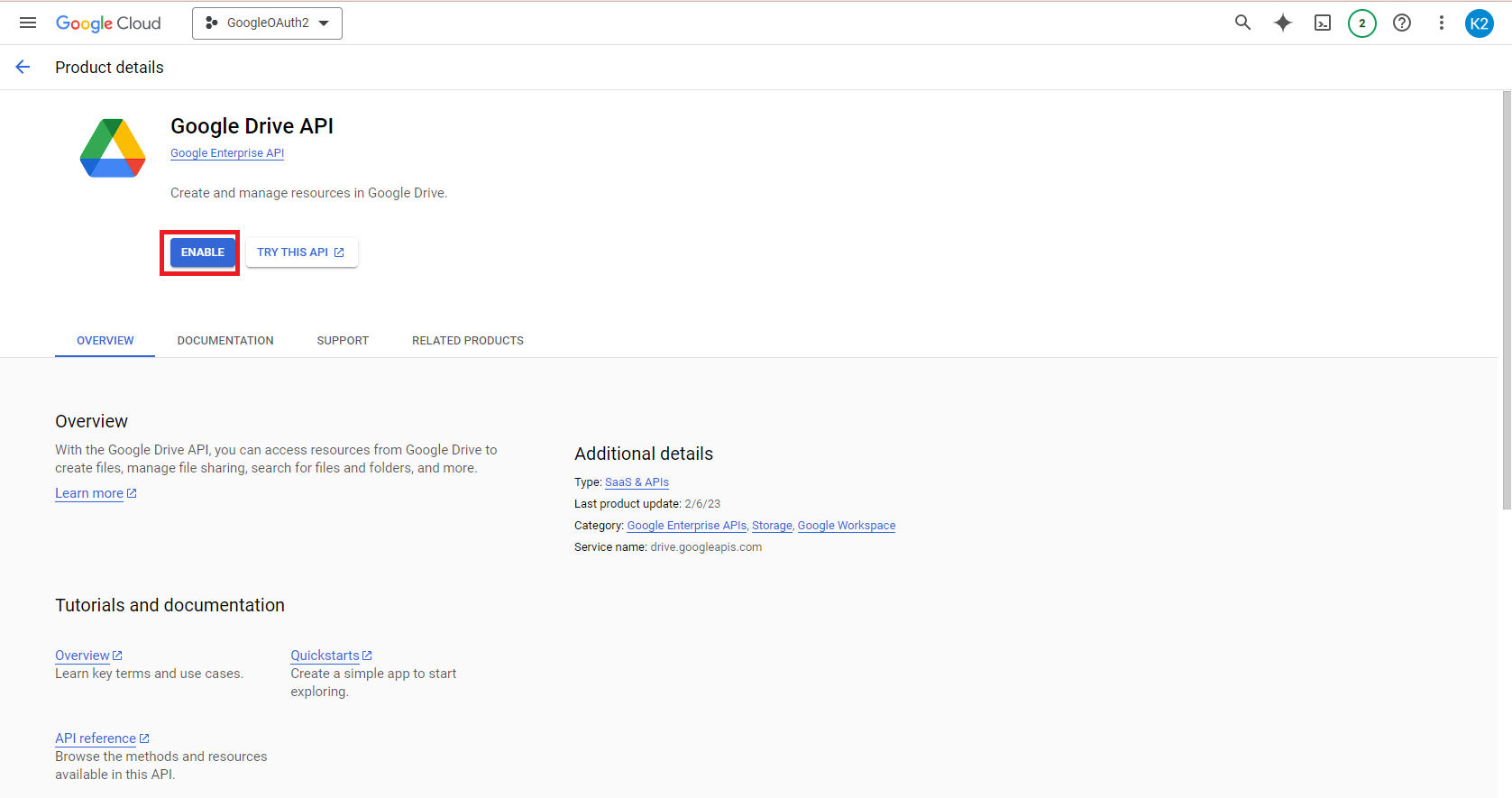Image resolution: width=1512 pixels, height=798 pixels.
Task: Open the help question mark menu
Action: (x=1401, y=23)
